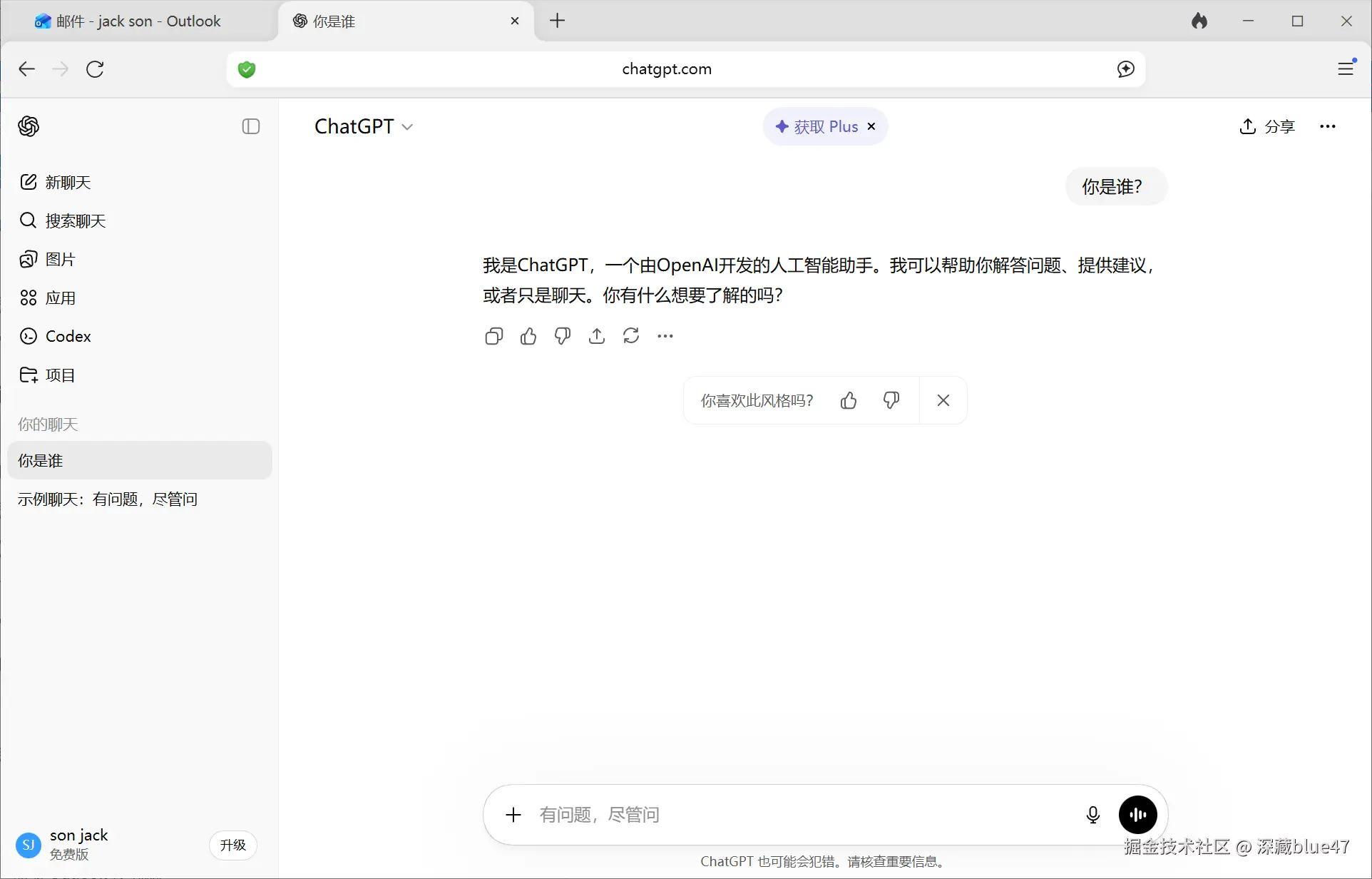Click the 获取 Plus button
This screenshot has width=1372, height=879.
[x=817, y=126]
